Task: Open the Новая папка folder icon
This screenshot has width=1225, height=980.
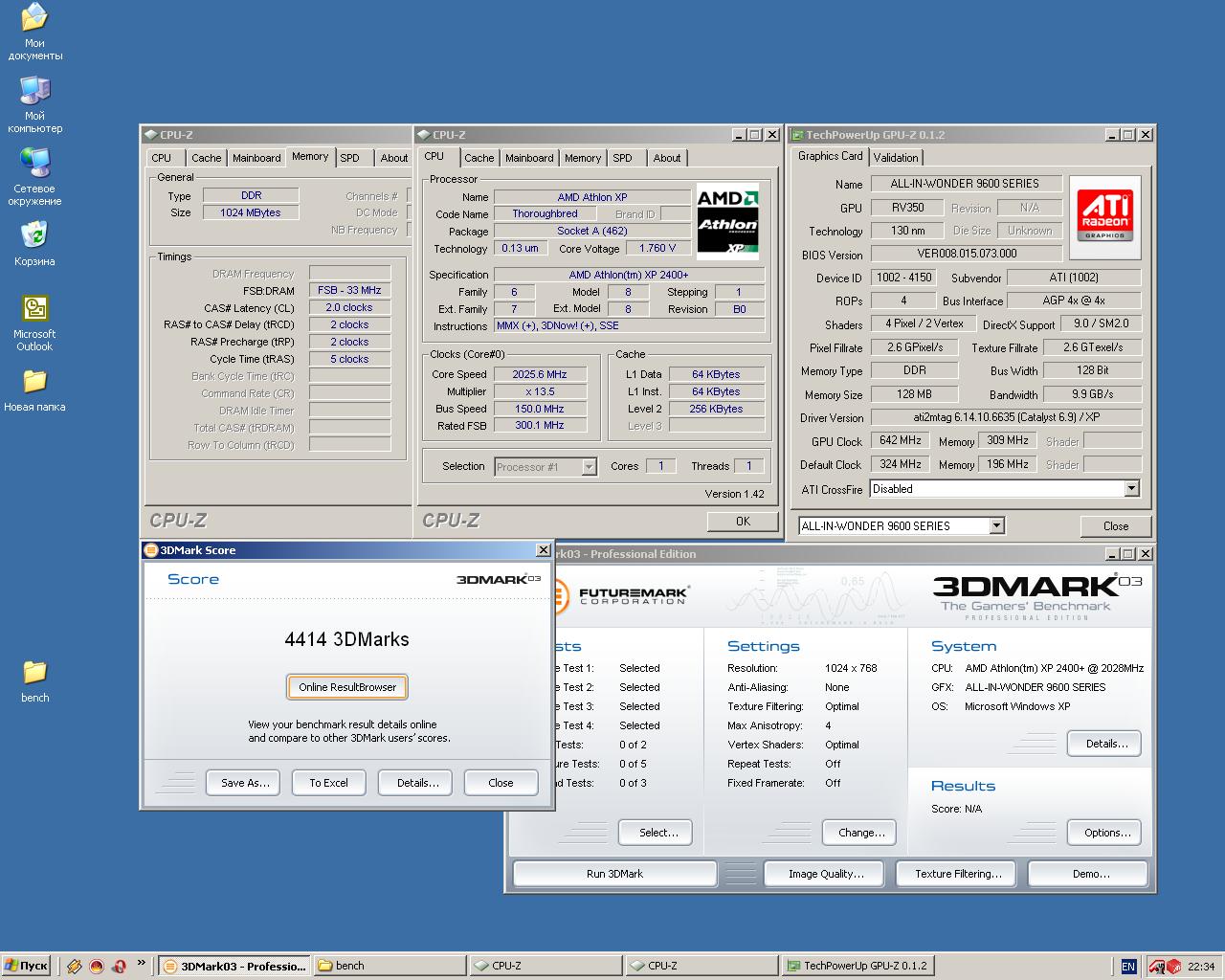Action: (34, 389)
